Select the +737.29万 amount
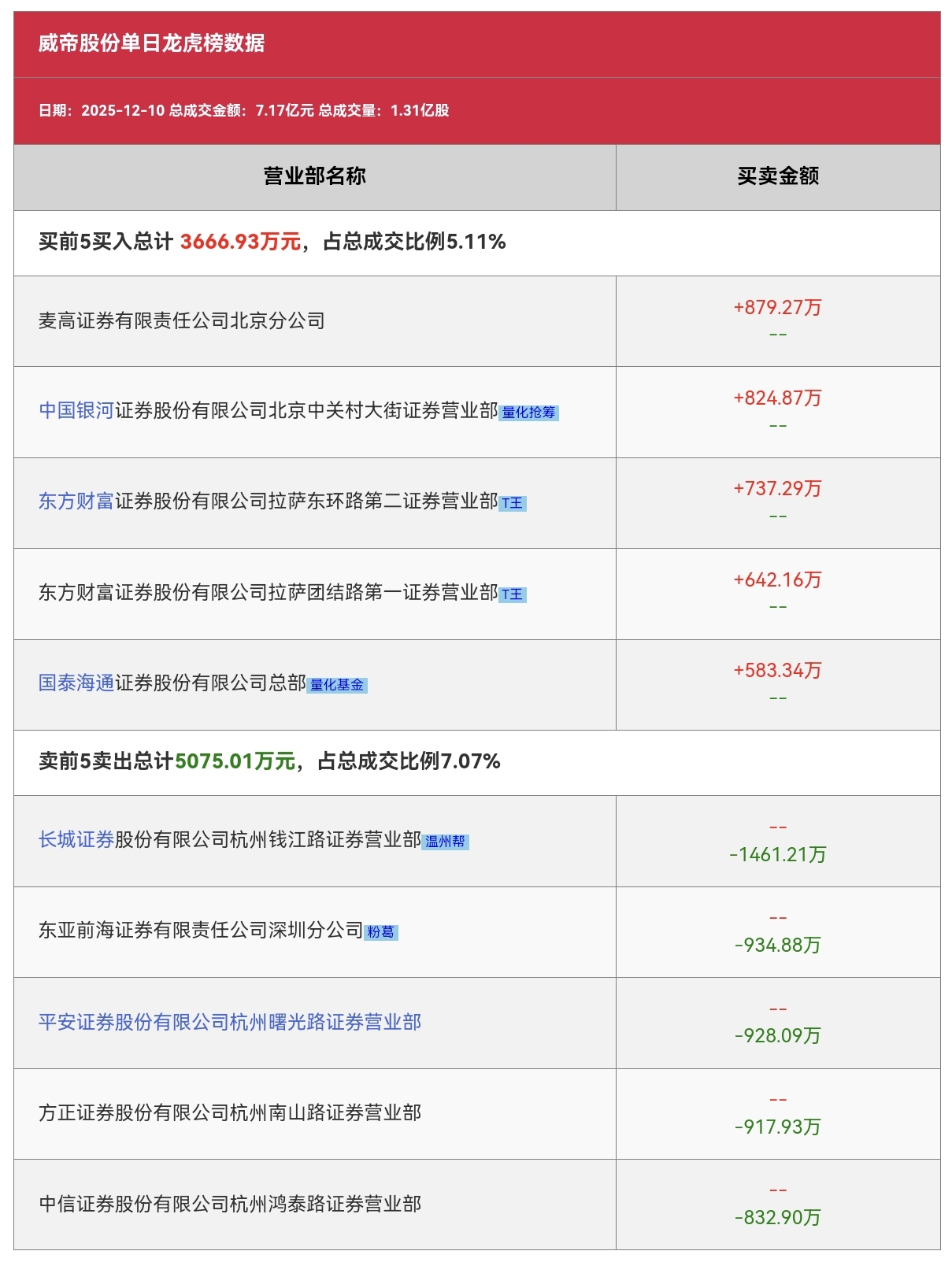This screenshot has height=1262, width=952. pos(778,488)
